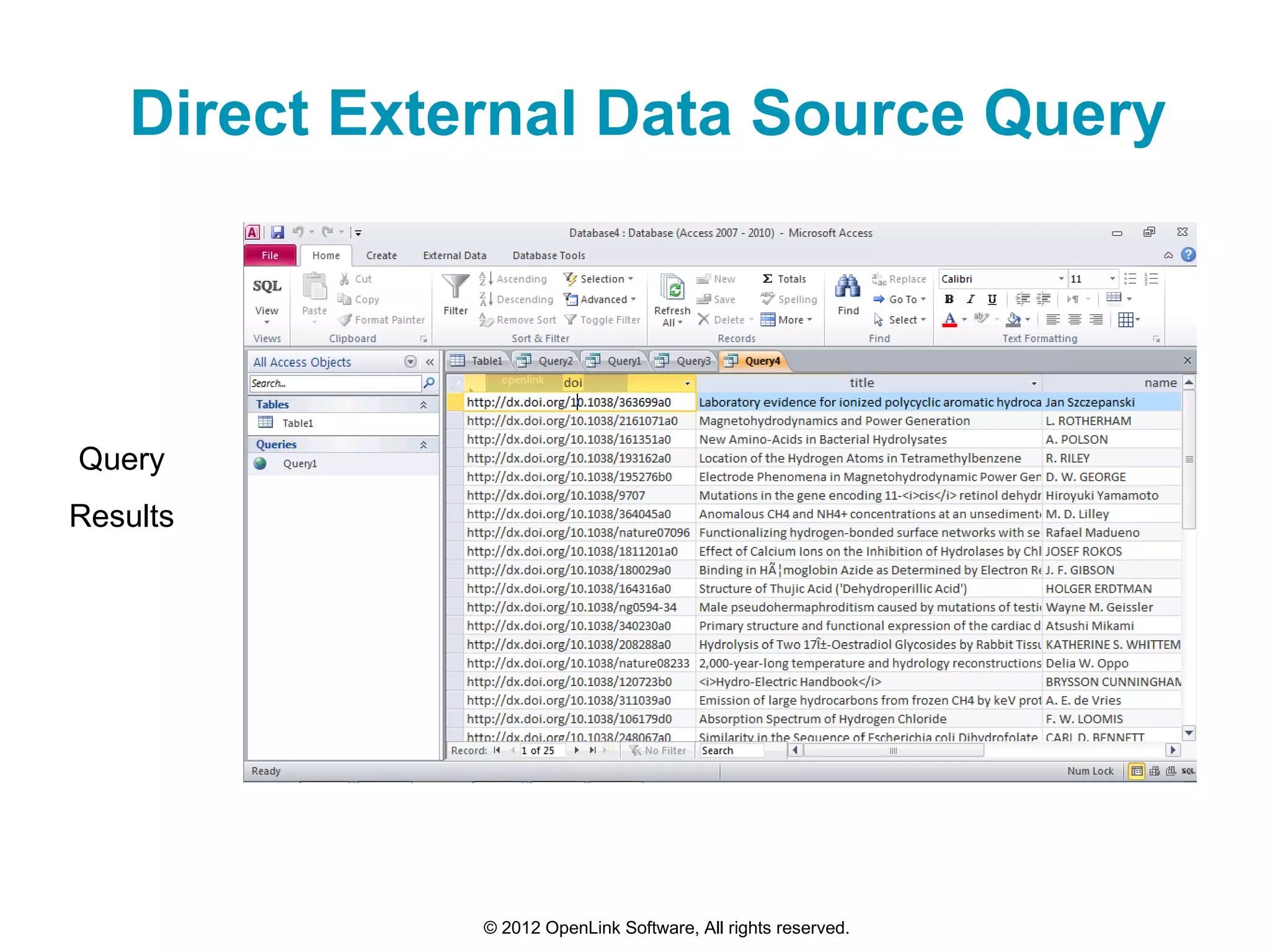Click Replace in Find group

(899, 279)
